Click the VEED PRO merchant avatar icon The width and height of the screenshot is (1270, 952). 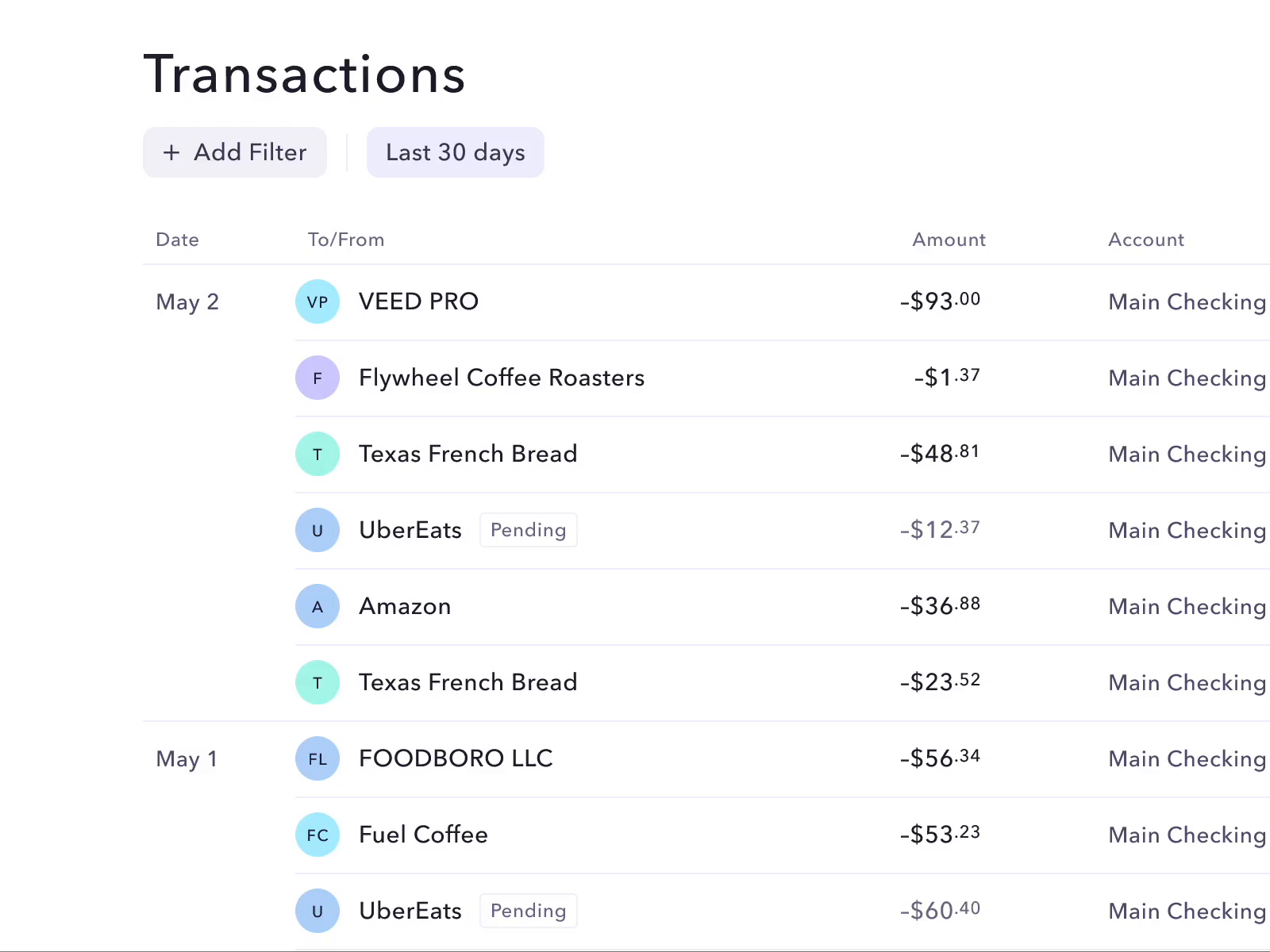coord(317,301)
